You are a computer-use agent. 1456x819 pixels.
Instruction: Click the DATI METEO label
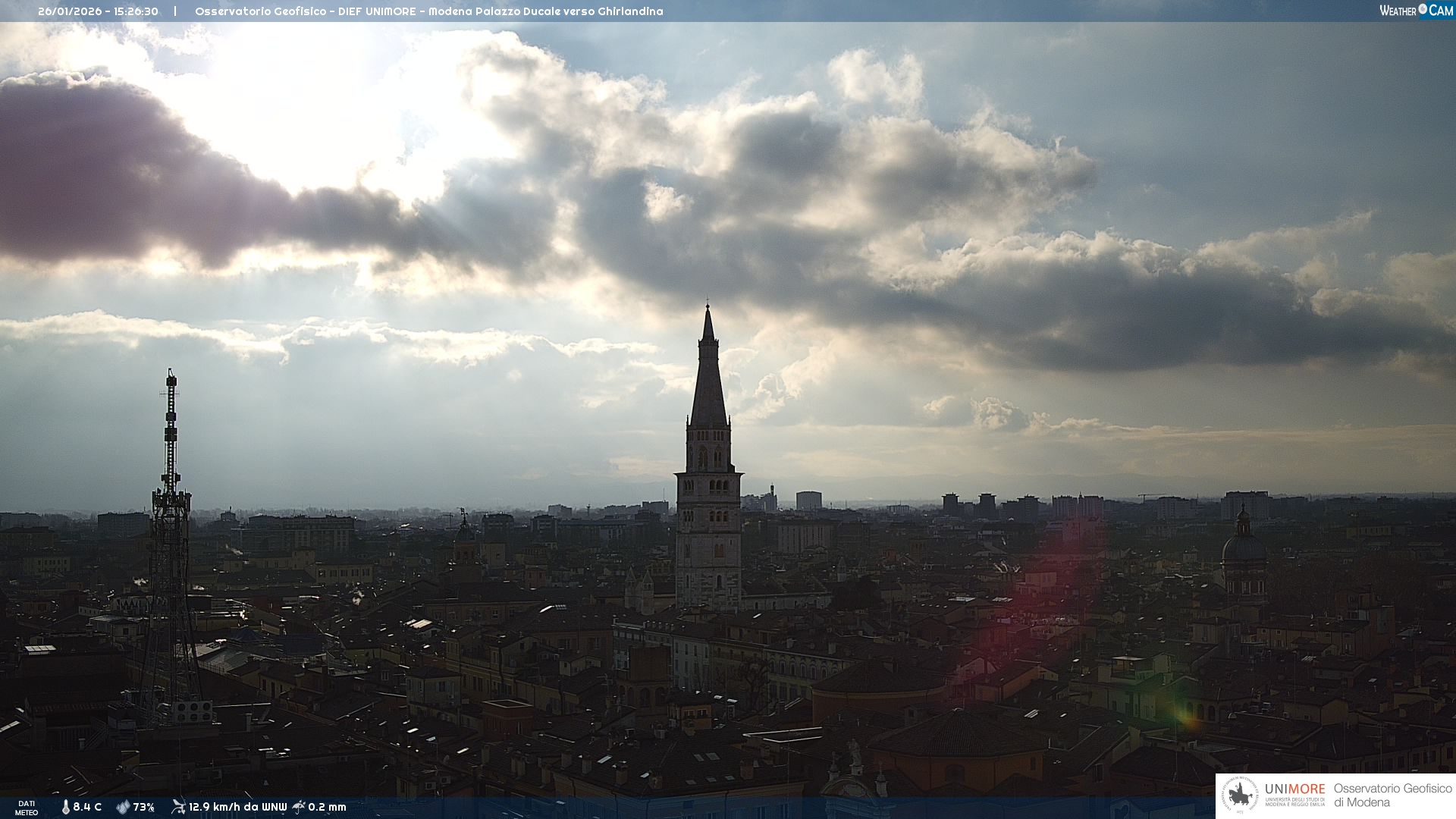pyautogui.click(x=27, y=808)
